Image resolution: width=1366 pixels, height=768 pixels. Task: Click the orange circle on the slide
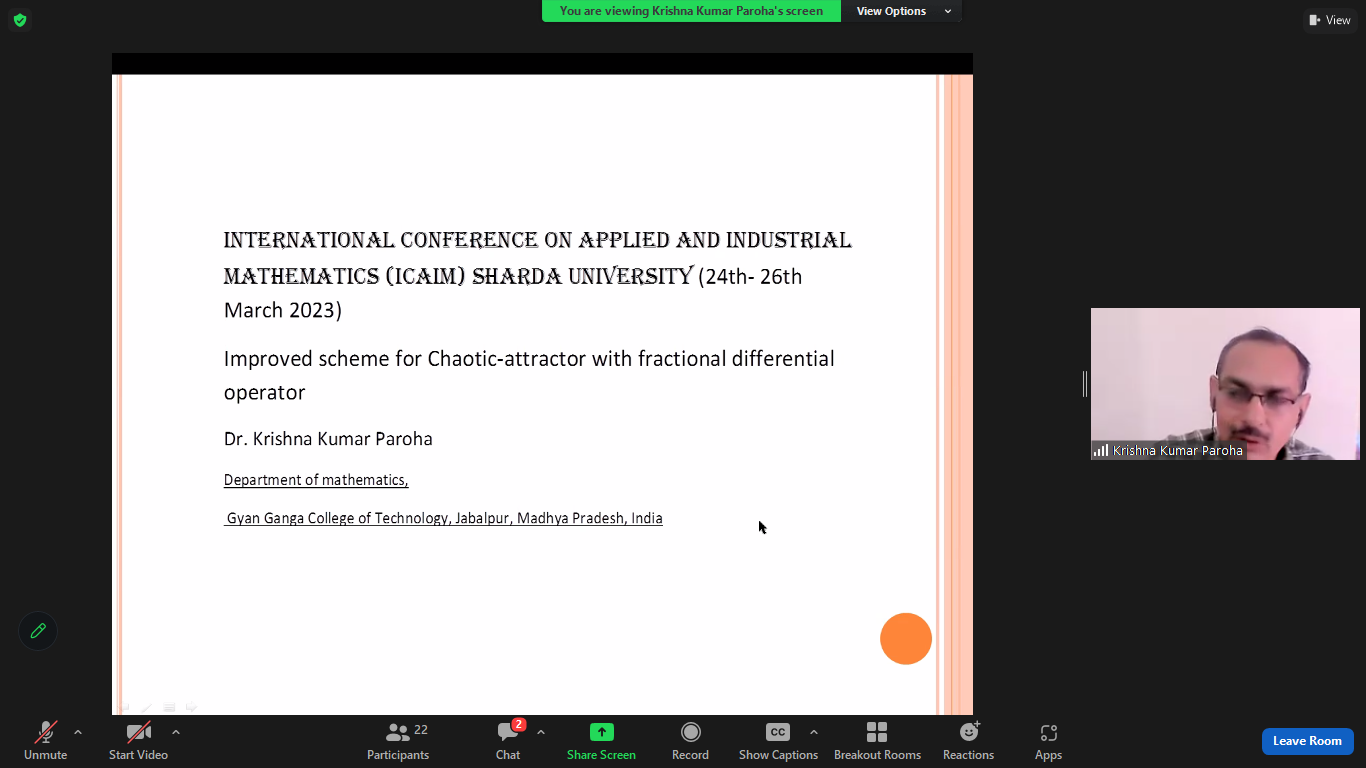click(x=906, y=638)
